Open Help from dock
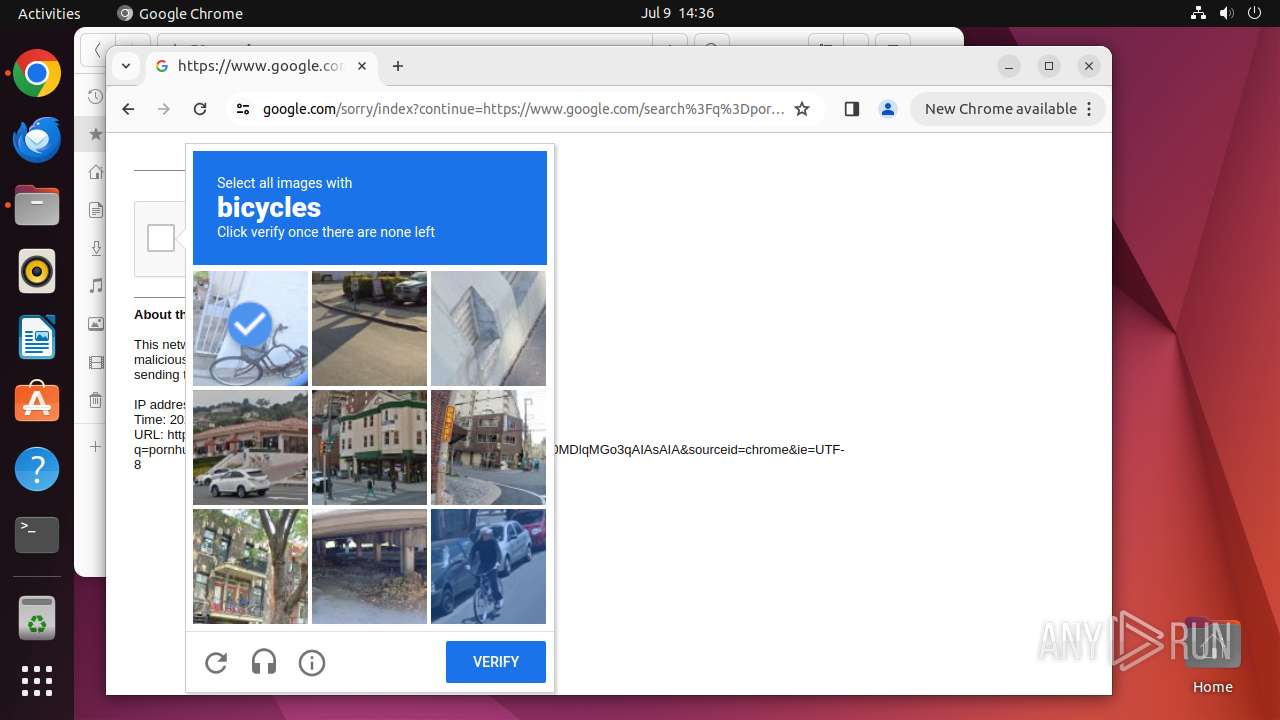The width and height of the screenshot is (1280, 720). point(37,469)
